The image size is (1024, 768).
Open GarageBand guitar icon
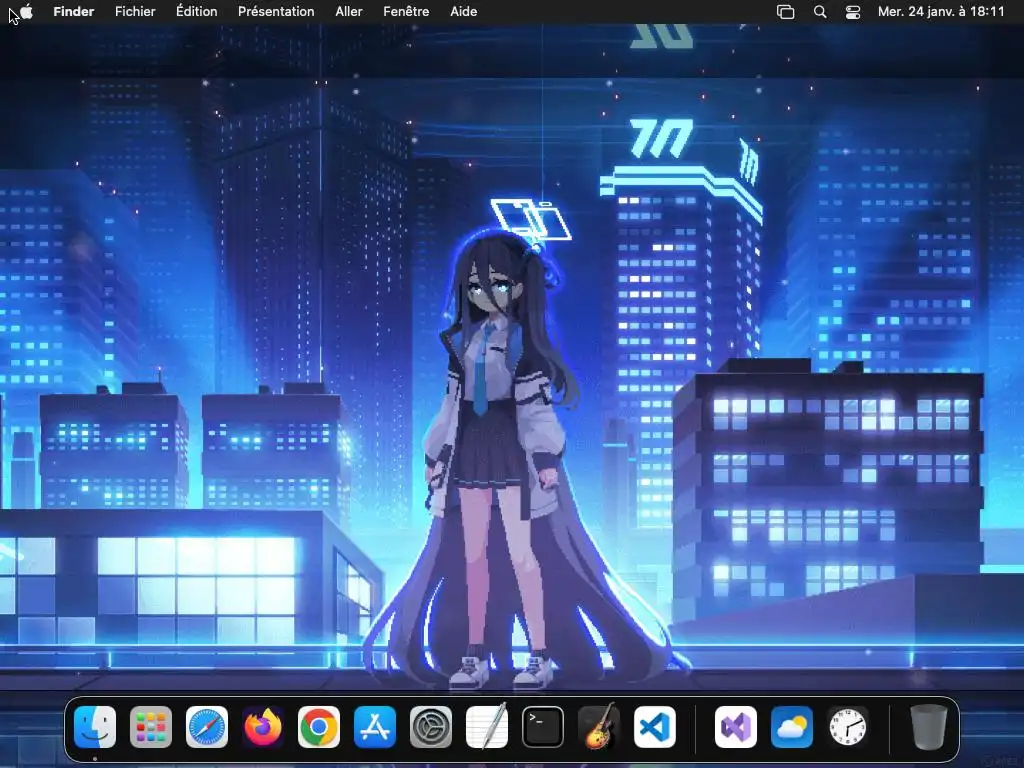click(x=599, y=727)
